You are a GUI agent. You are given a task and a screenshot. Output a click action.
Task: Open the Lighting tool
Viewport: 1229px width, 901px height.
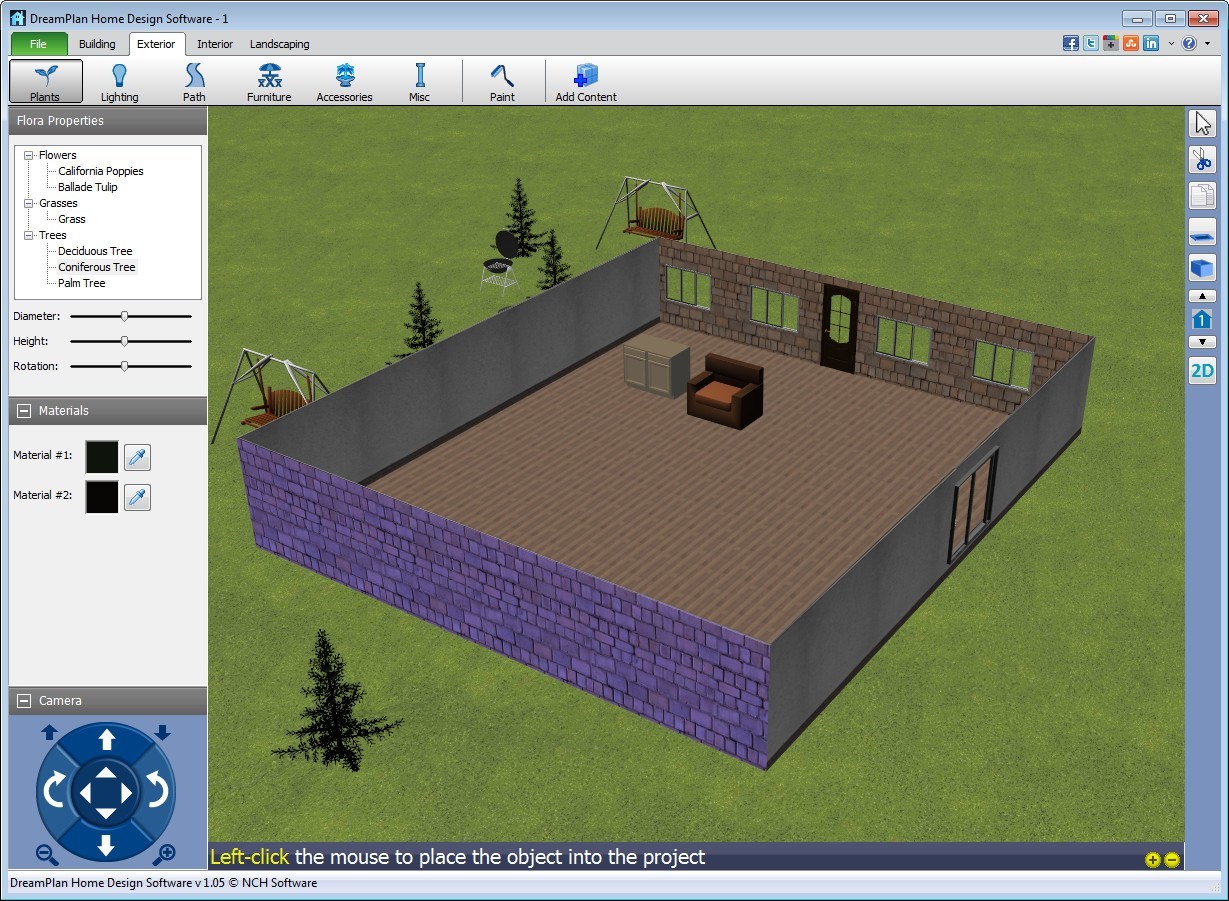pyautogui.click(x=119, y=81)
